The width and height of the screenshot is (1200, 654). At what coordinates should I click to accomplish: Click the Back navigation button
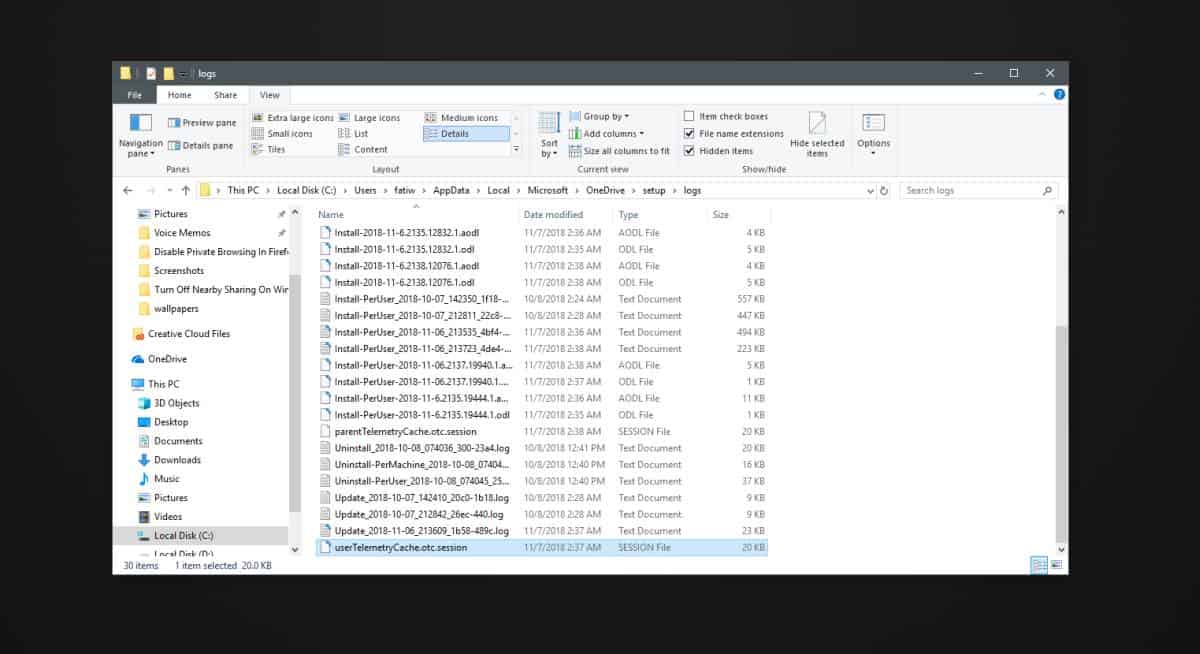pos(127,189)
